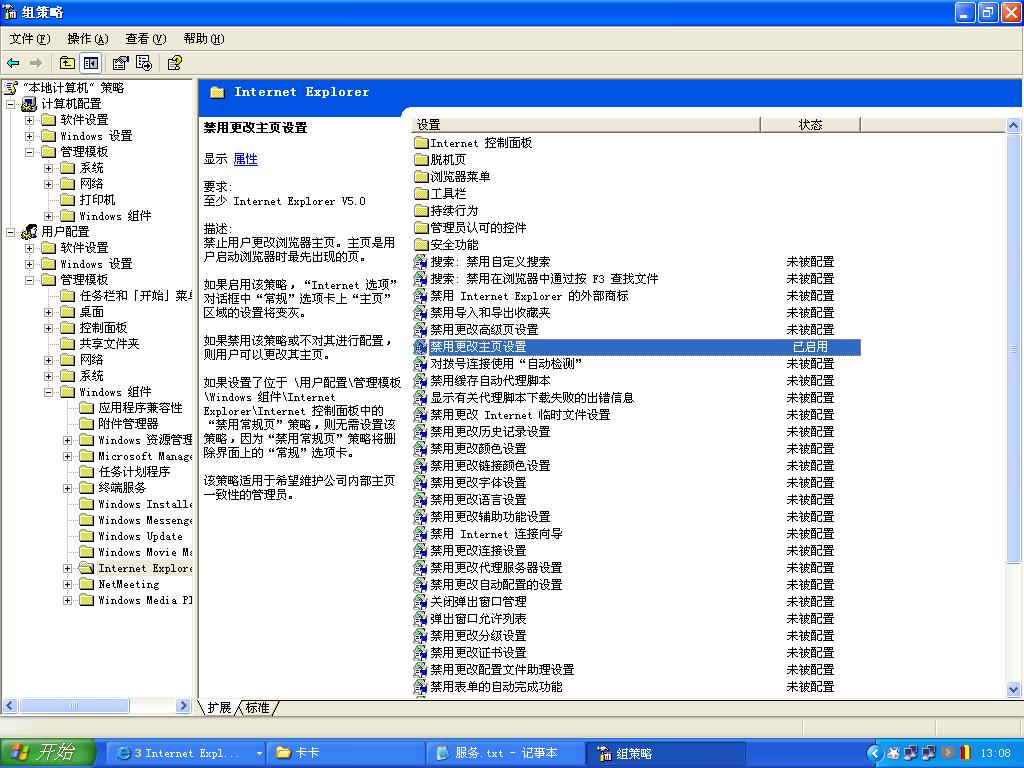The image size is (1024, 768).
Task: Expand the NetMeeting tree node
Action: [x=67, y=584]
